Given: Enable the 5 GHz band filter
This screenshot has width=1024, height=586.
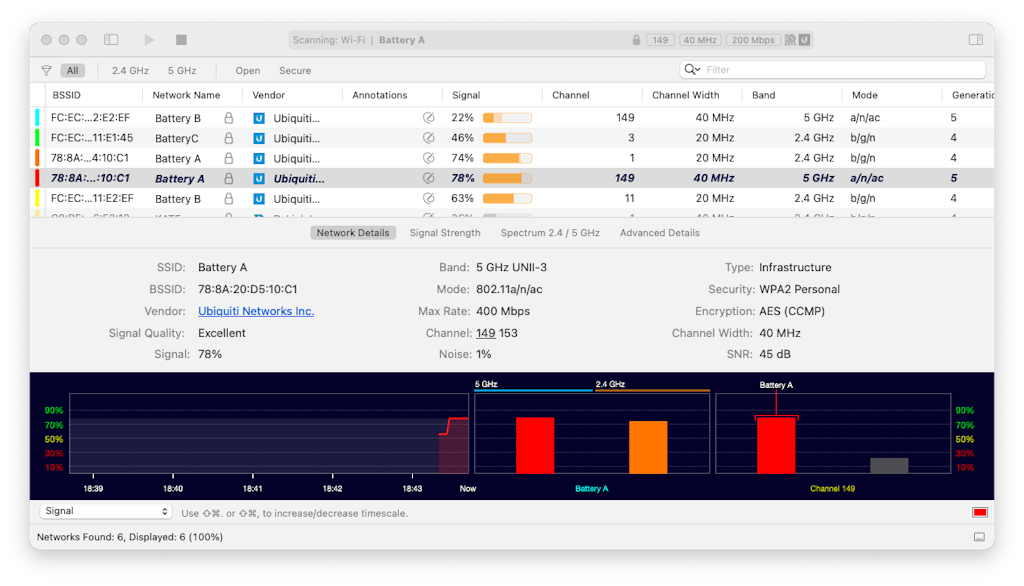Looking at the screenshot, I should 182,71.
